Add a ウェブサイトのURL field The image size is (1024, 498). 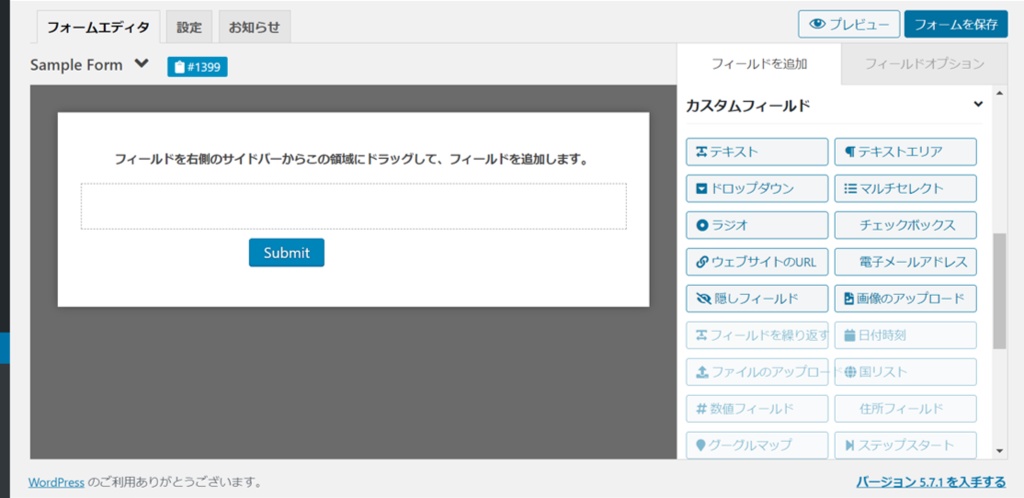(757, 262)
